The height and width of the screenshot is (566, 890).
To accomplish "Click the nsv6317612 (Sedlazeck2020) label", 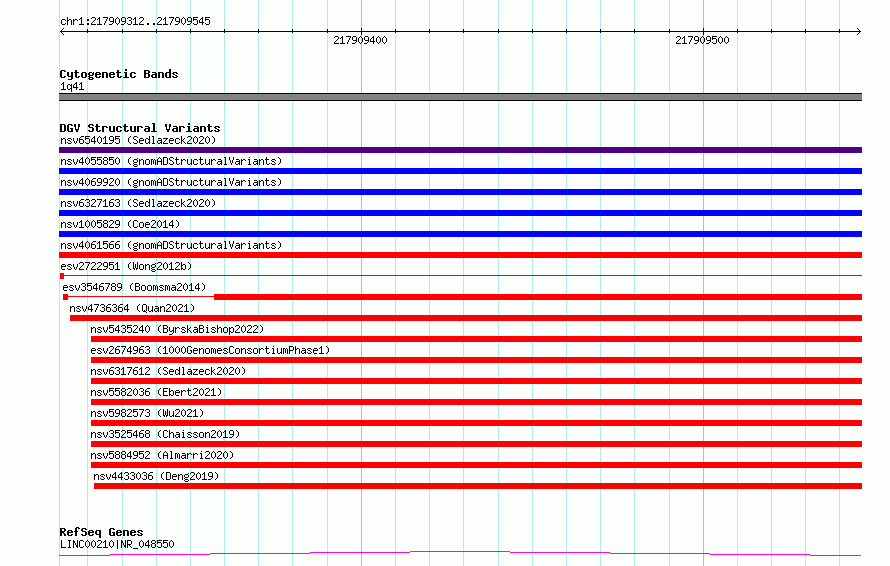I will (168, 371).
